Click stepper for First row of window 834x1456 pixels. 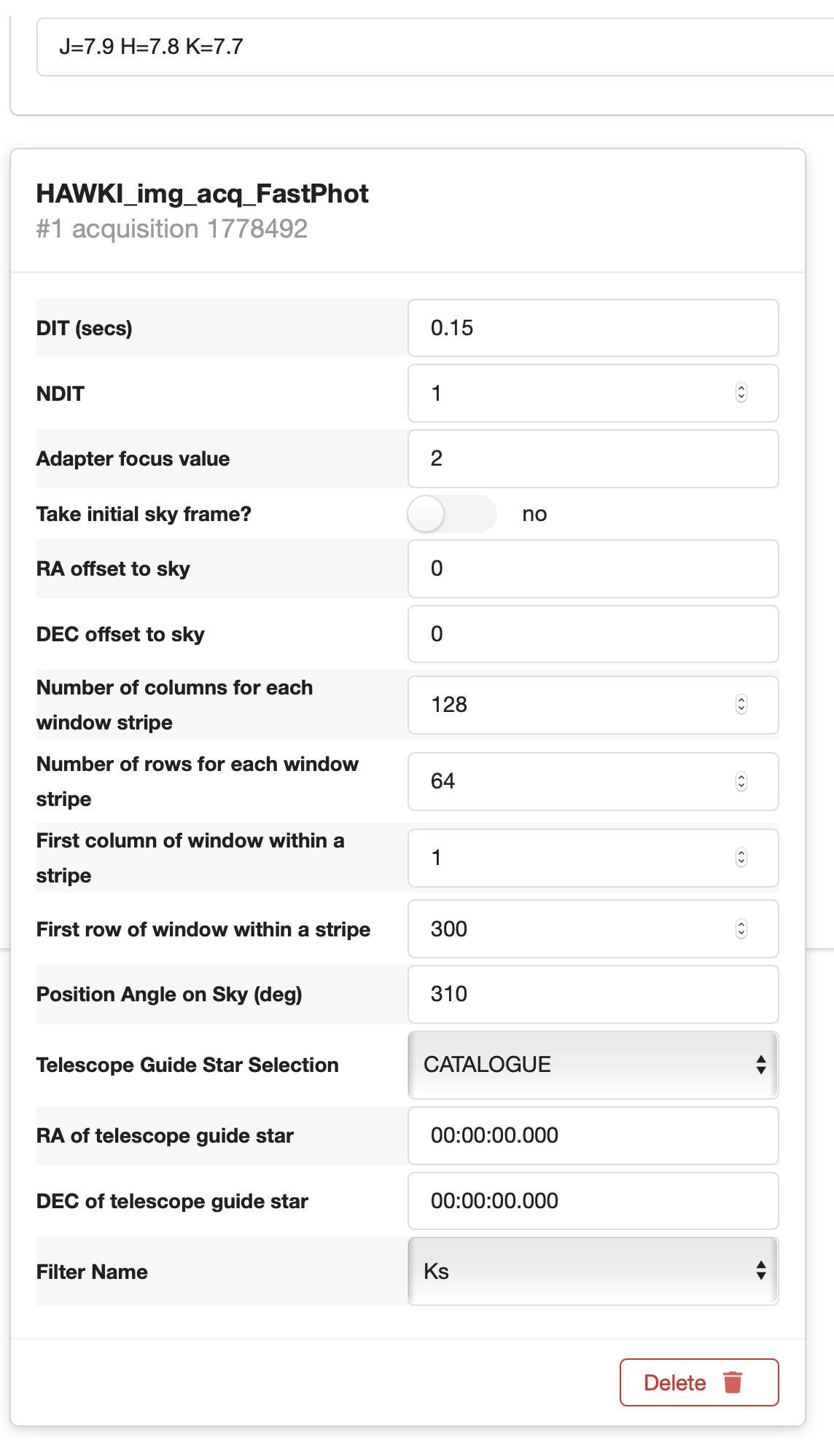point(741,929)
